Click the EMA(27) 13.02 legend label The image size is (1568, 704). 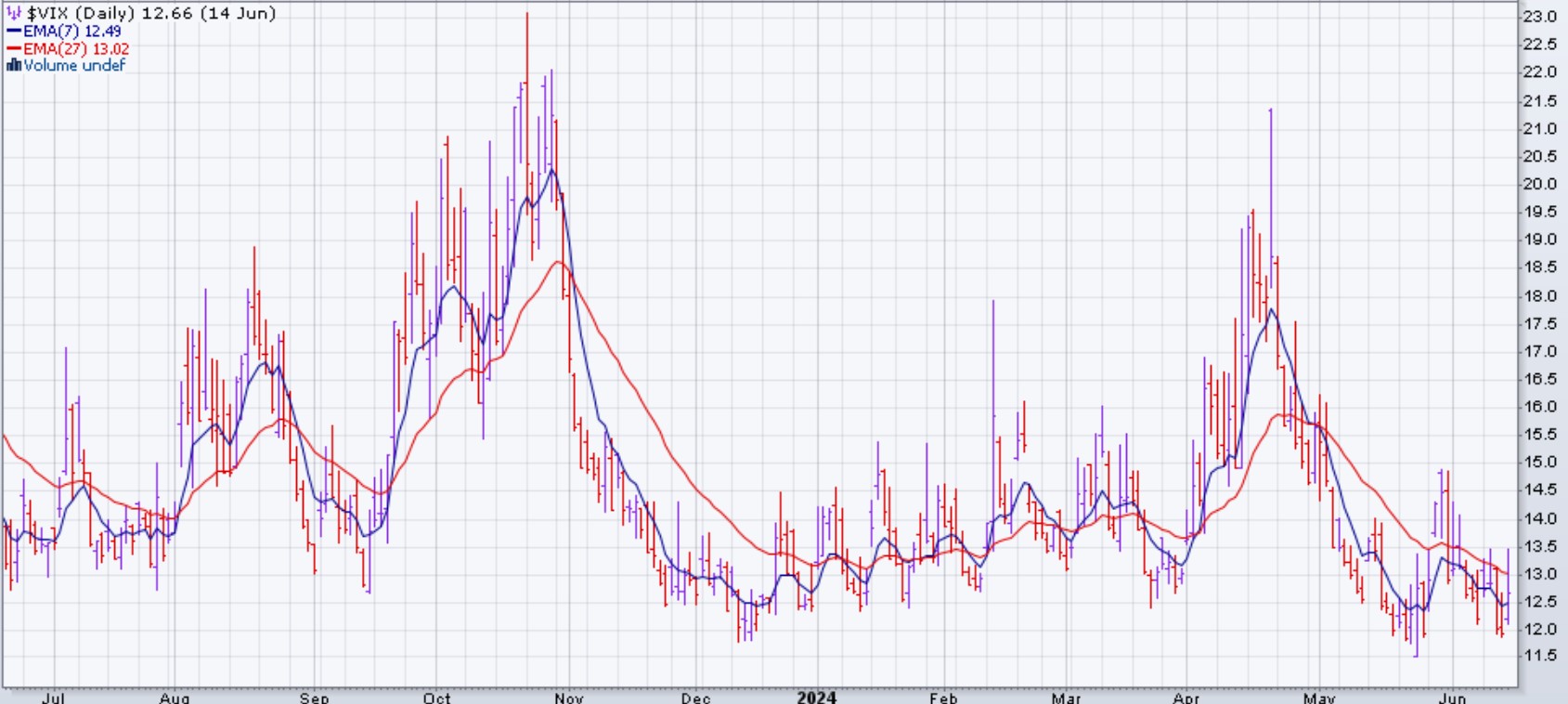(x=76, y=48)
